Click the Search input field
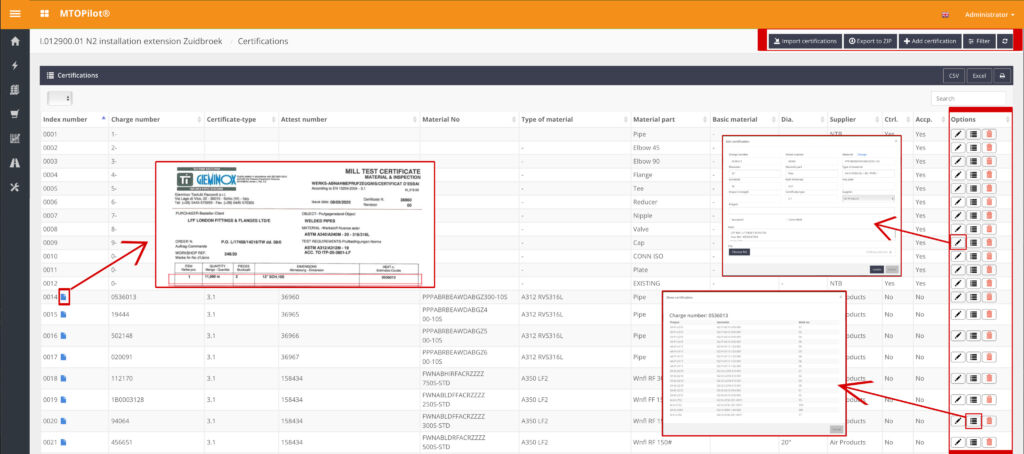1024x454 pixels. pyautogui.click(x=968, y=98)
